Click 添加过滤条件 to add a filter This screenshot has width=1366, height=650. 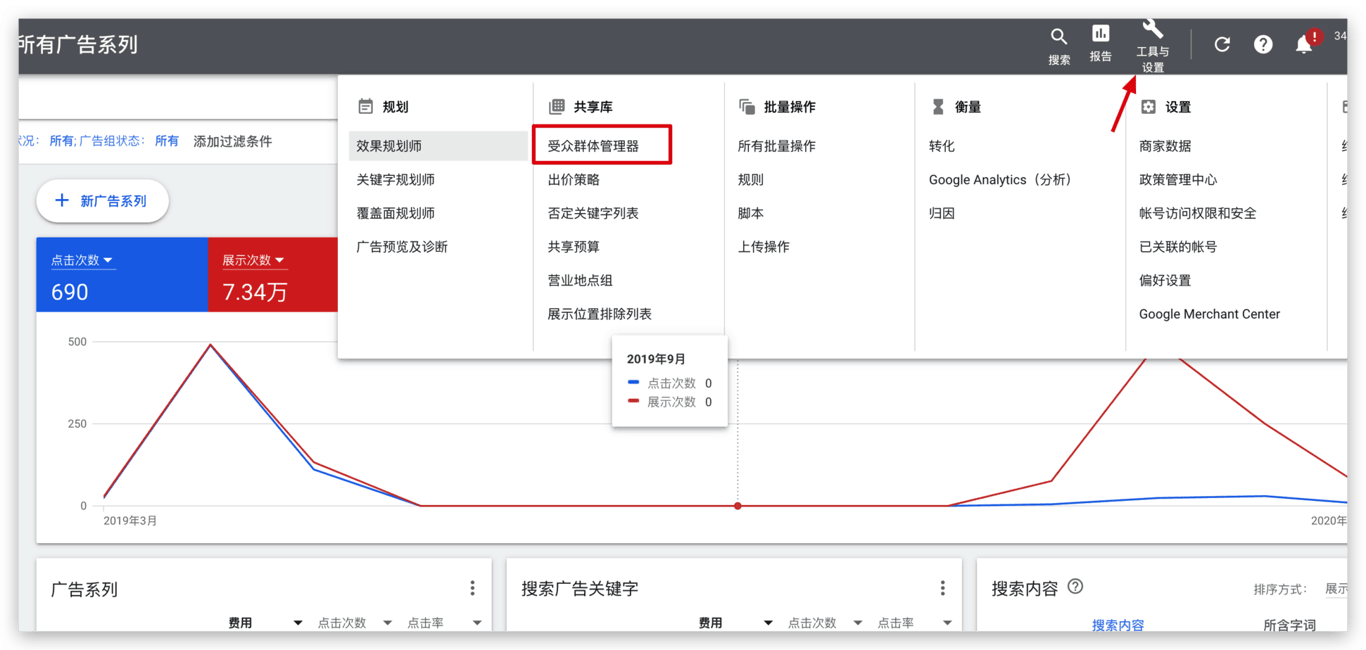click(232, 142)
